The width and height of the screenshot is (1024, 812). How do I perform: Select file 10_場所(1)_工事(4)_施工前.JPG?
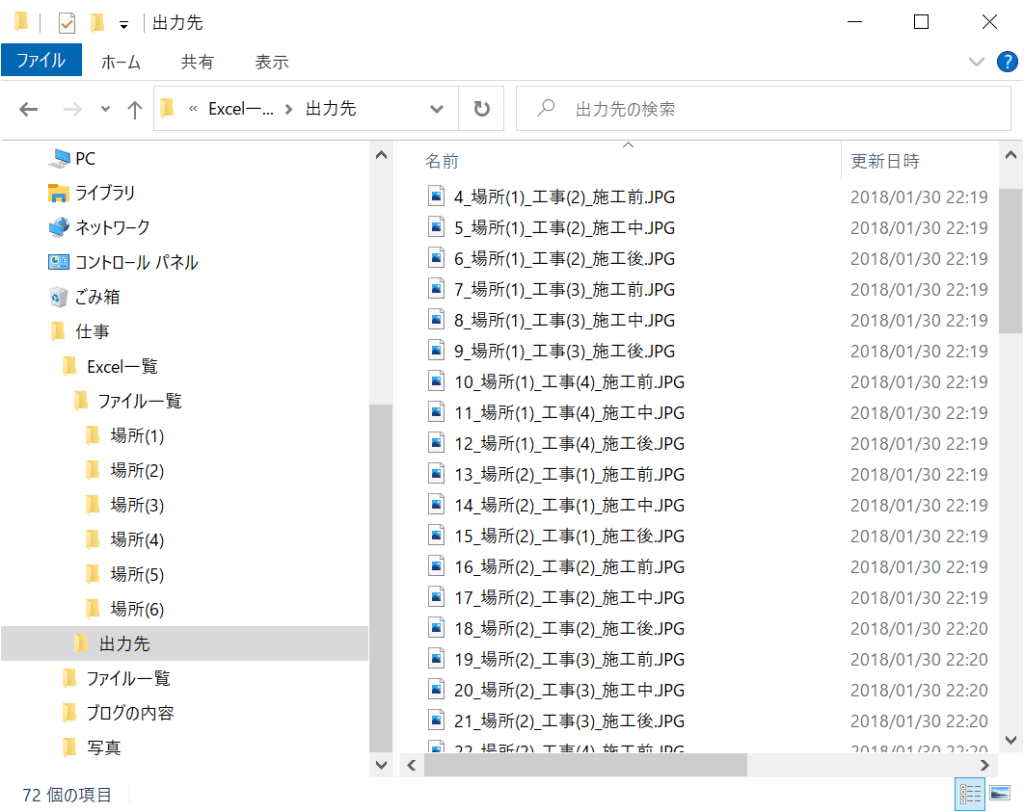(x=569, y=382)
